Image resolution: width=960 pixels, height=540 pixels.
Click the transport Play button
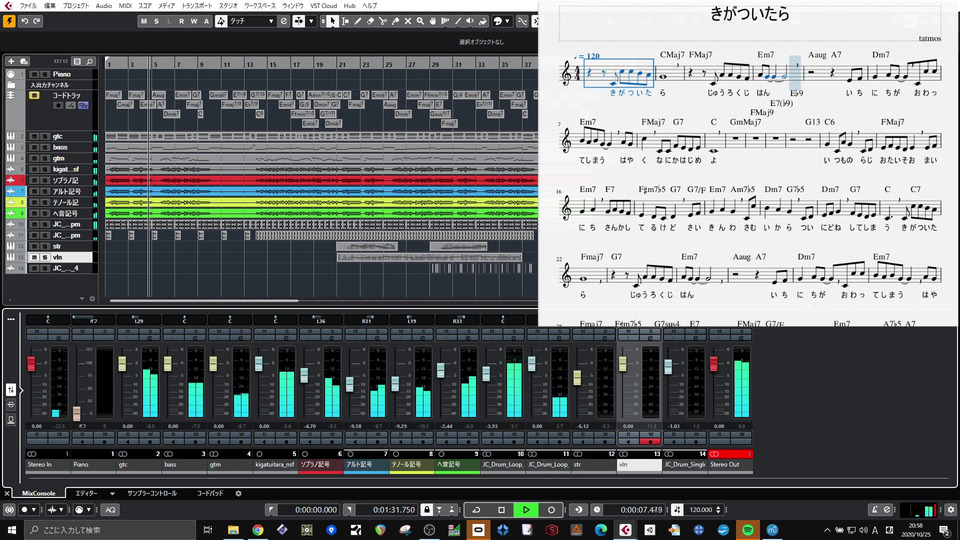click(526, 509)
